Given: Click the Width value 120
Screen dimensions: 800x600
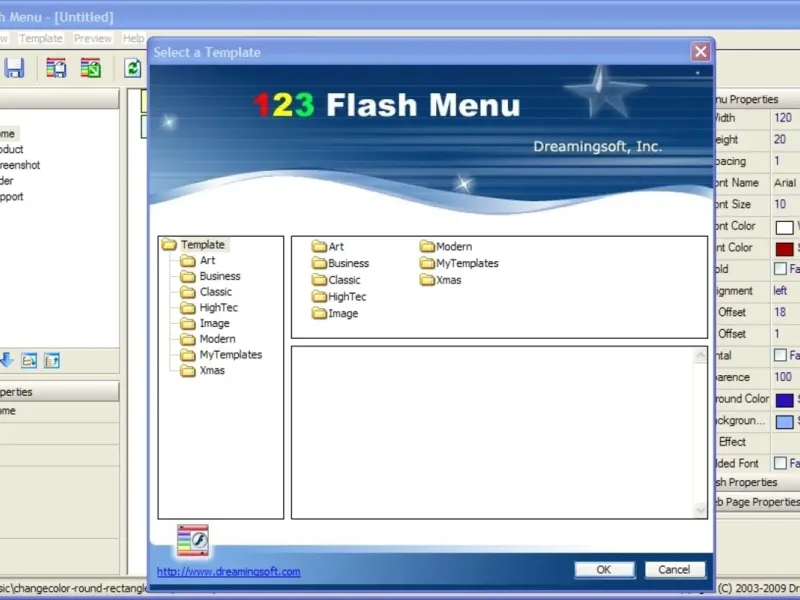Looking at the screenshot, I should tap(783, 118).
